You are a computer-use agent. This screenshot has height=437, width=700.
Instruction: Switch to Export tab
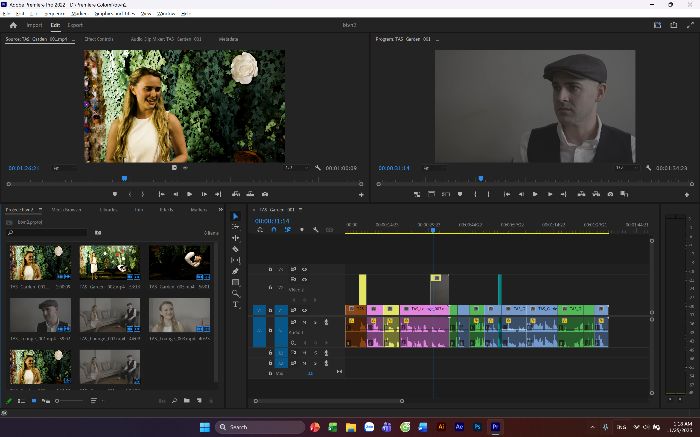click(75, 25)
